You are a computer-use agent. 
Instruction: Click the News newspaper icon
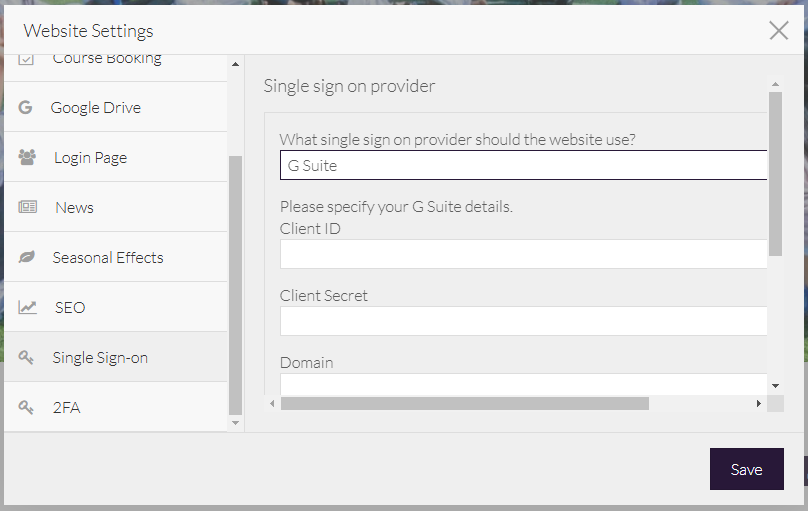click(x=27, y=207)
